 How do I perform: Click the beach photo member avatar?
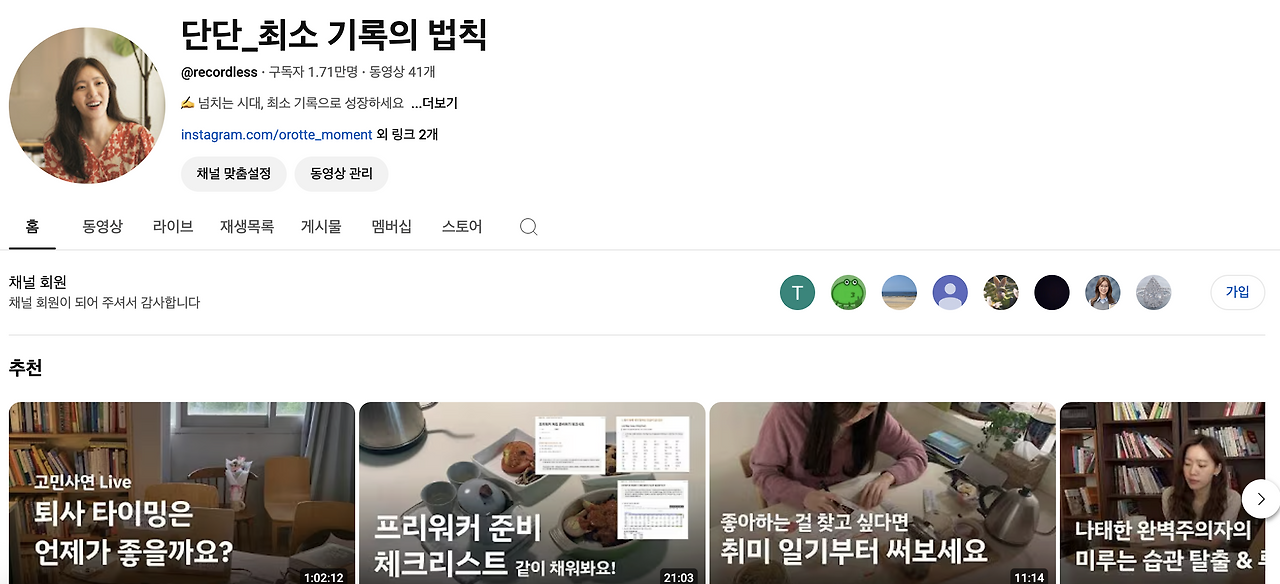tap(899, 293)
